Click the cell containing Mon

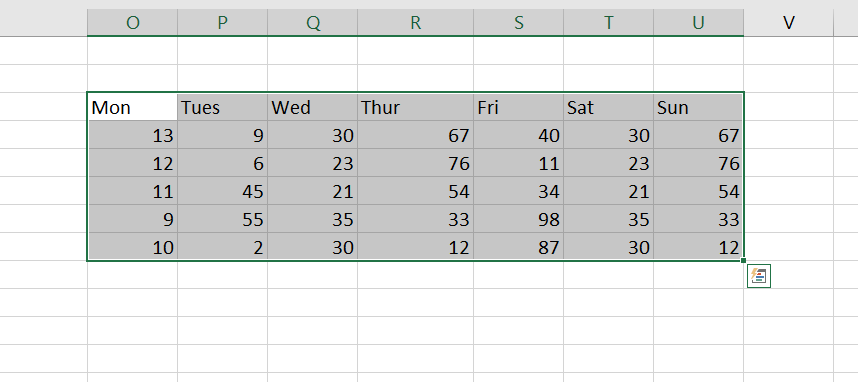tap(132, 107)
